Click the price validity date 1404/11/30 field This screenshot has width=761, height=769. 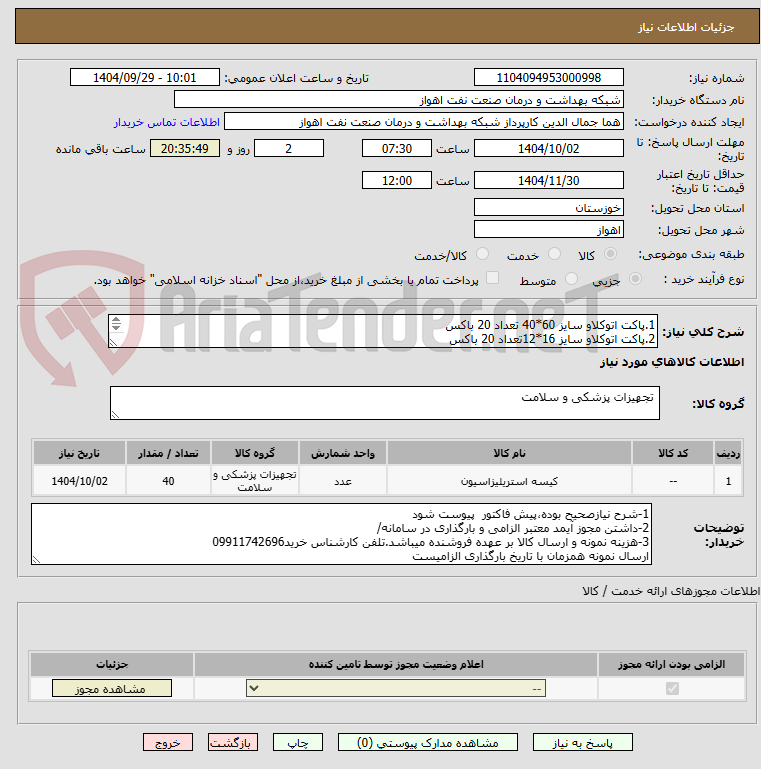pyautogui.click(x=549, y=180)
